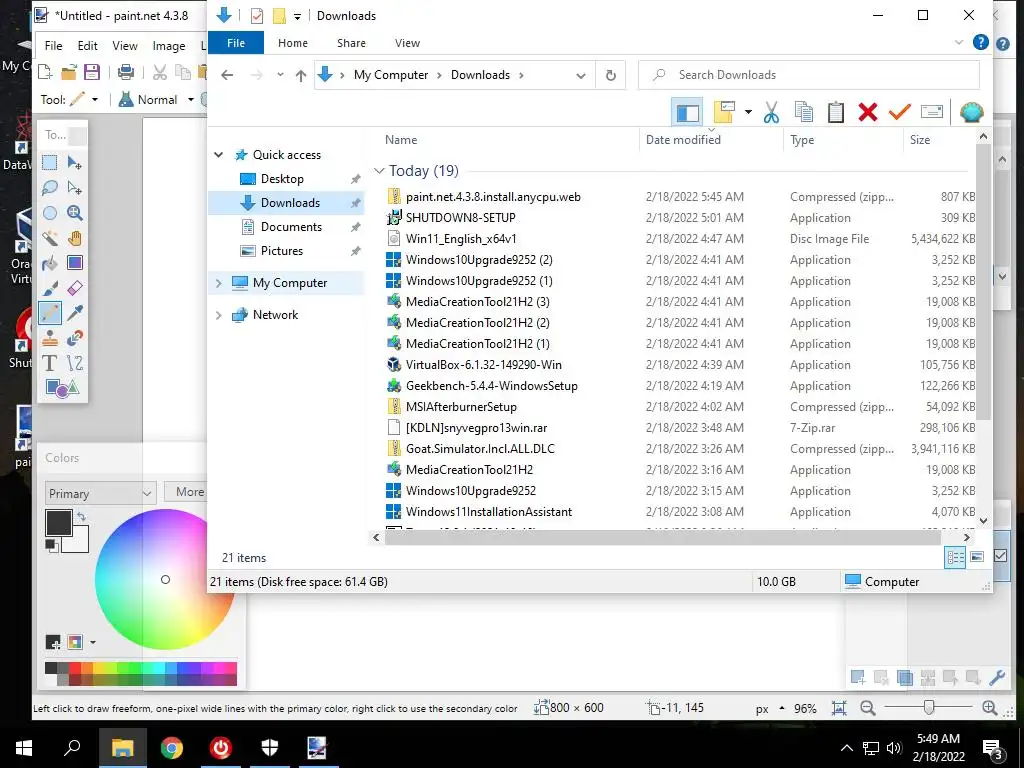Select the Ellipse Select tool
Image resolution: width=1024 pixels, height=768 pixels.
pos(50,213)
